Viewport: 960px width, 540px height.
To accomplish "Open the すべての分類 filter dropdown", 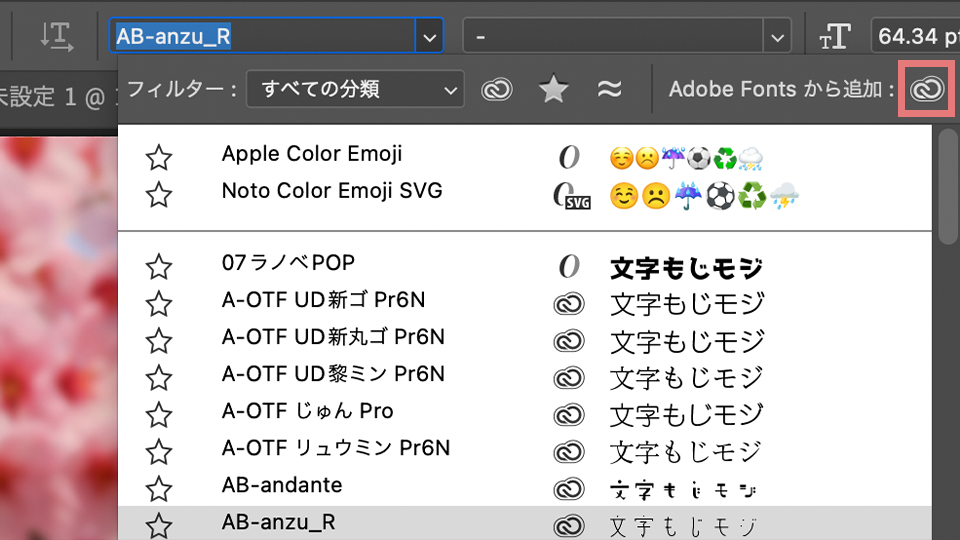I will click(x=355, y=89).
